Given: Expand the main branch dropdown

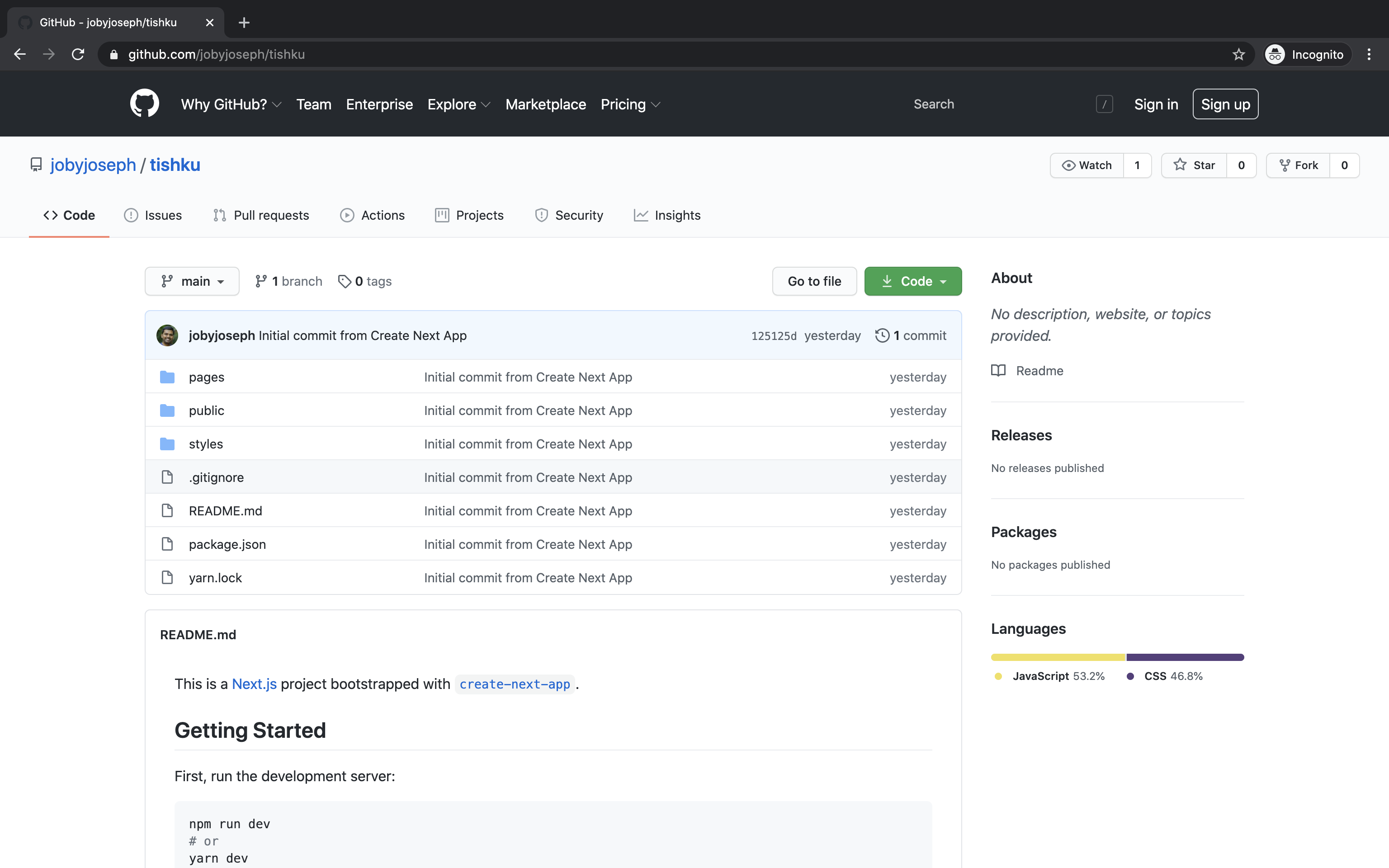Looking at the screenshot, I should (x=192, y=281).
